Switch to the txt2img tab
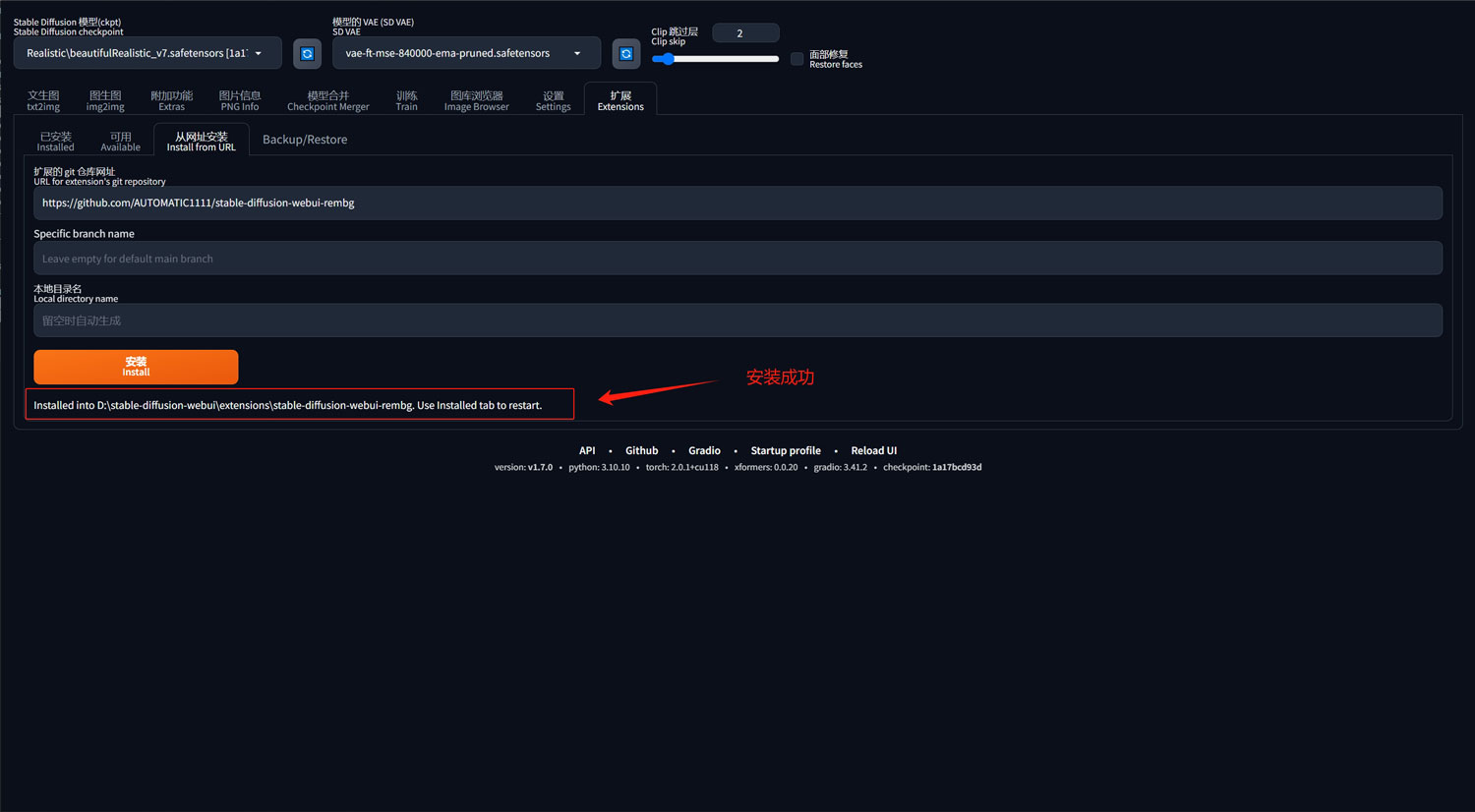 coord(43,100)
